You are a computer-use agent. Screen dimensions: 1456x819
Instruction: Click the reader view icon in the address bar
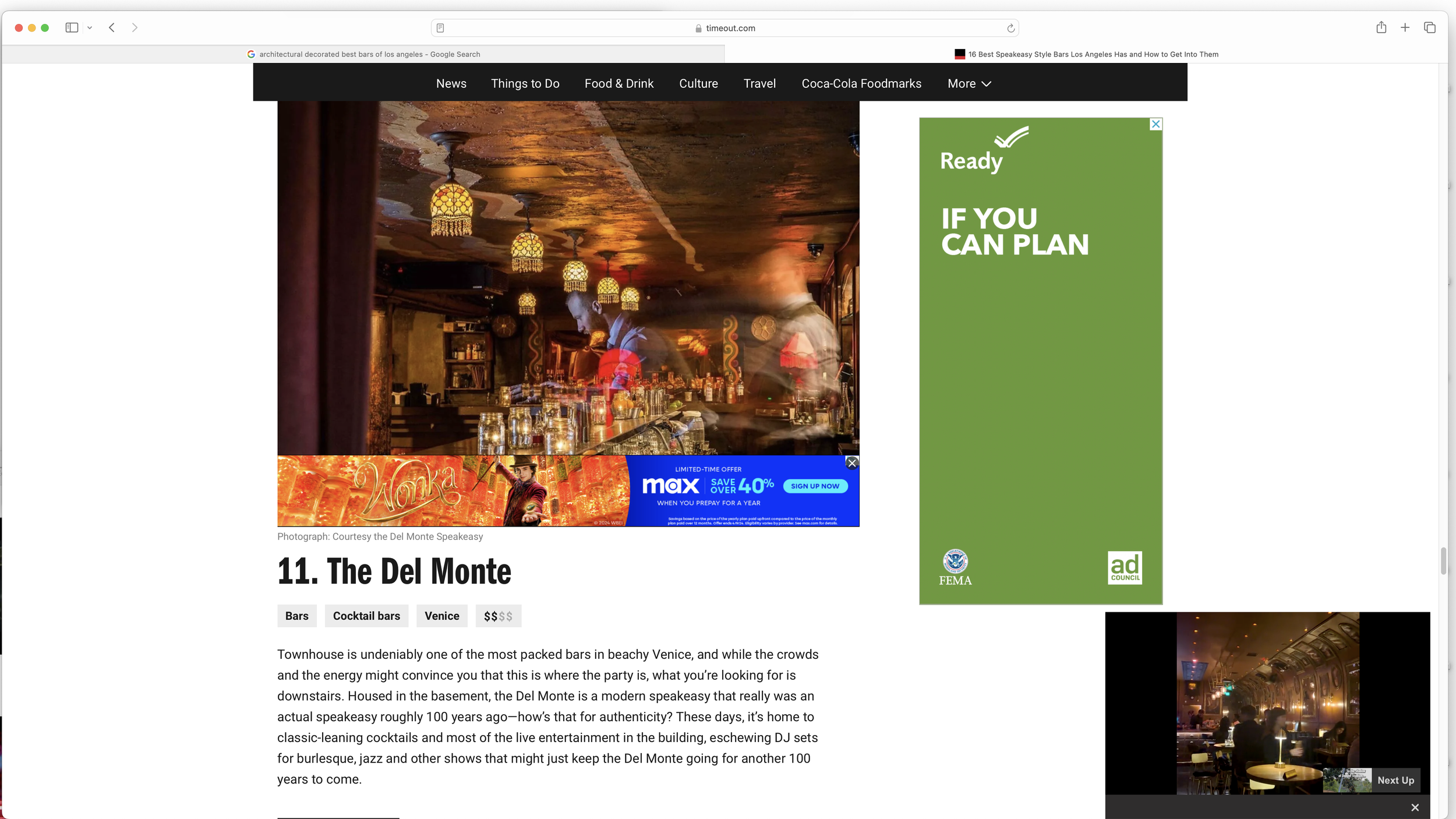pos(440,28)
